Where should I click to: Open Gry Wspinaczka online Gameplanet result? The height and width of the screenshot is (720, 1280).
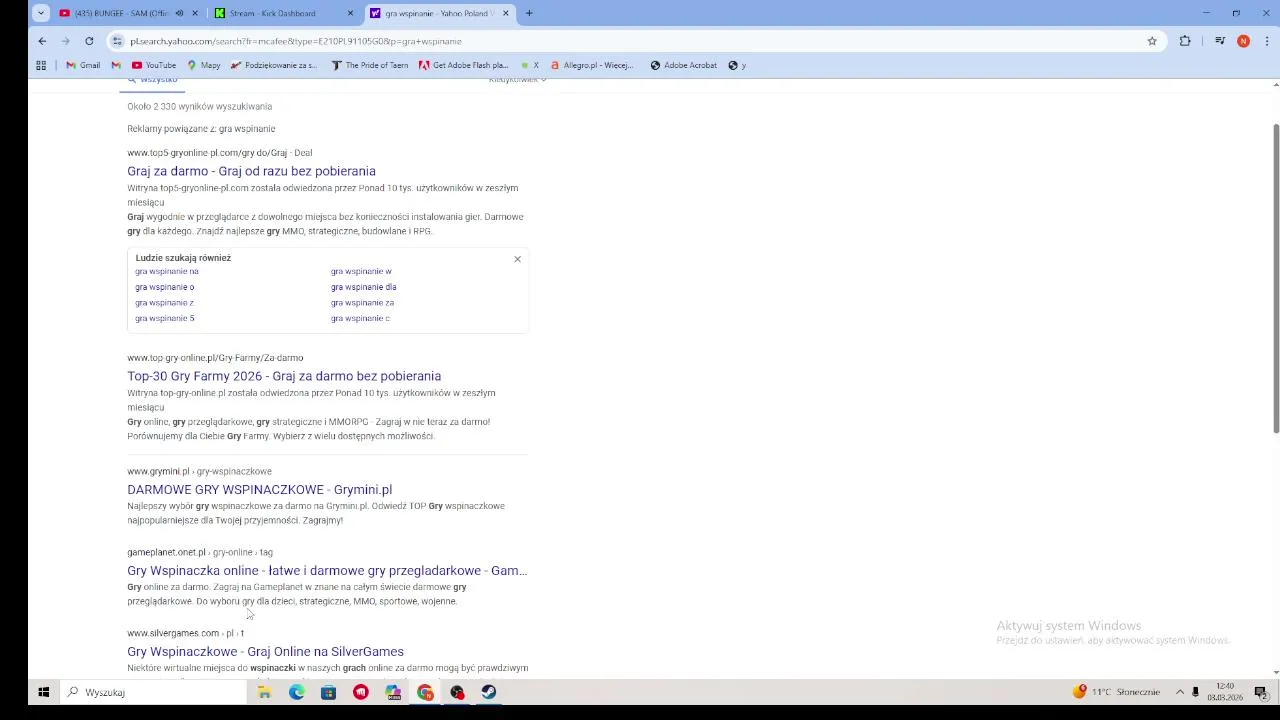327,570
